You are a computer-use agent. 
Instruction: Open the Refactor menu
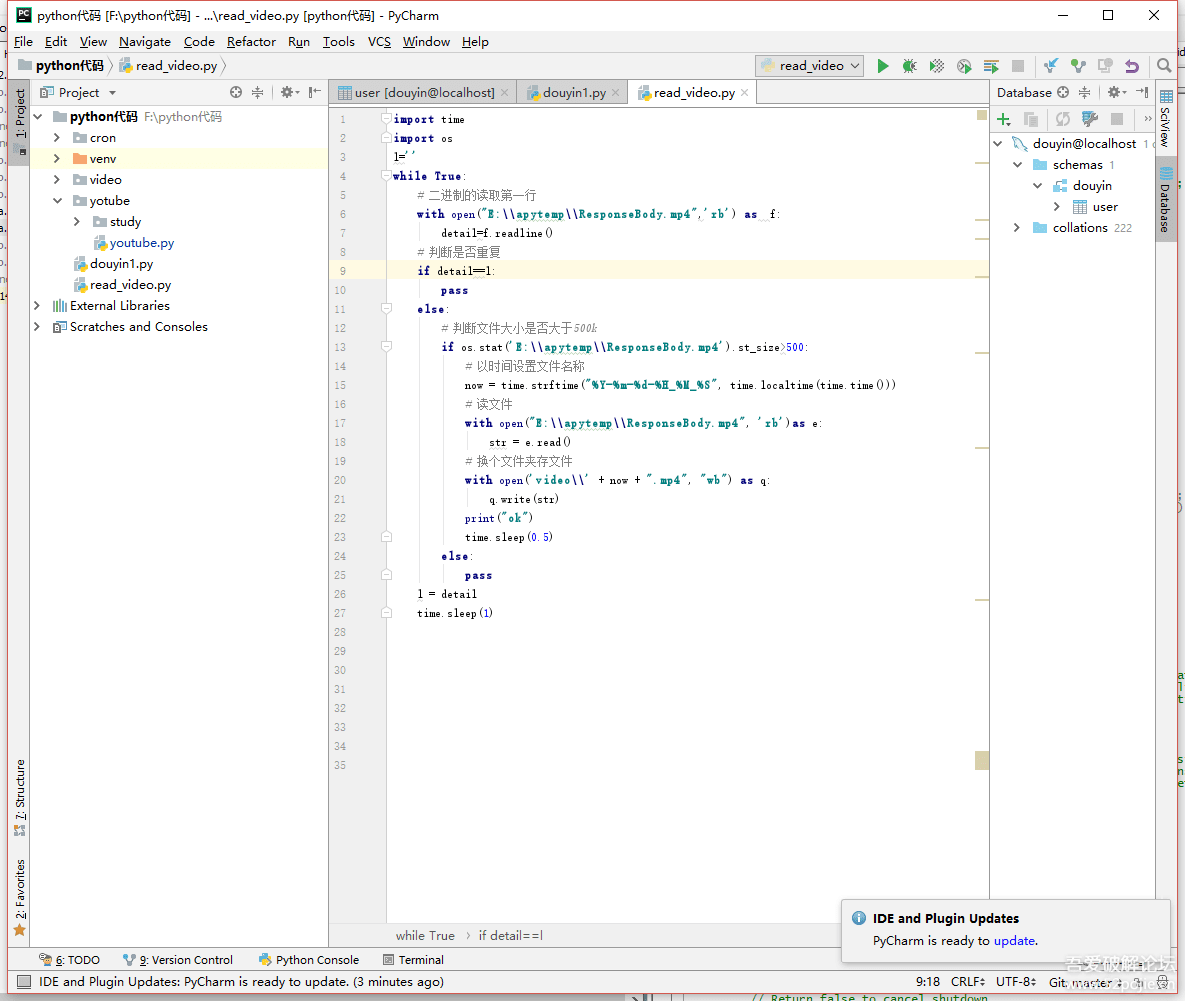point(251,42)
